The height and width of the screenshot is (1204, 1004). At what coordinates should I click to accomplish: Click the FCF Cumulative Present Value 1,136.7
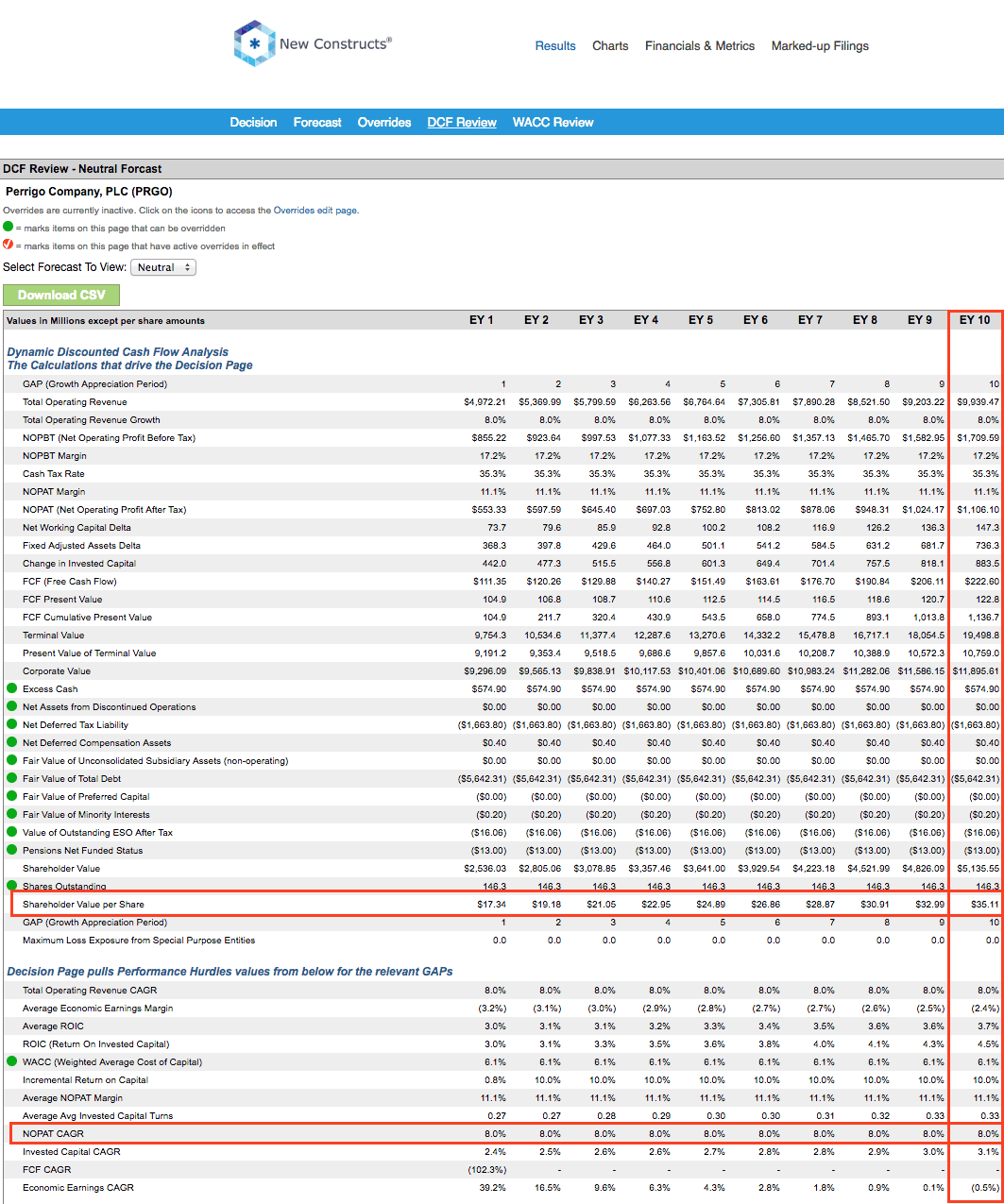tap(983, 618)
